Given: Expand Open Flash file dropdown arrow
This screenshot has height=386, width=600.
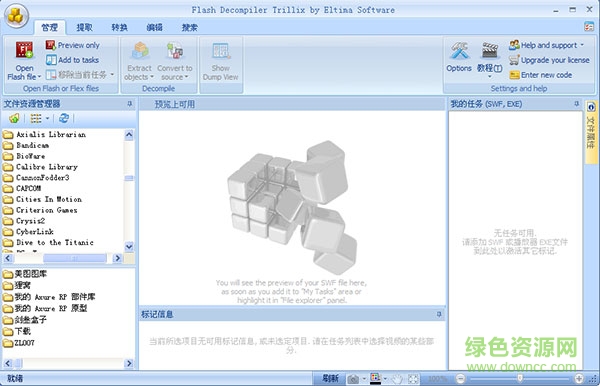Looking at the screenshot, I should [x=39, y=77].
